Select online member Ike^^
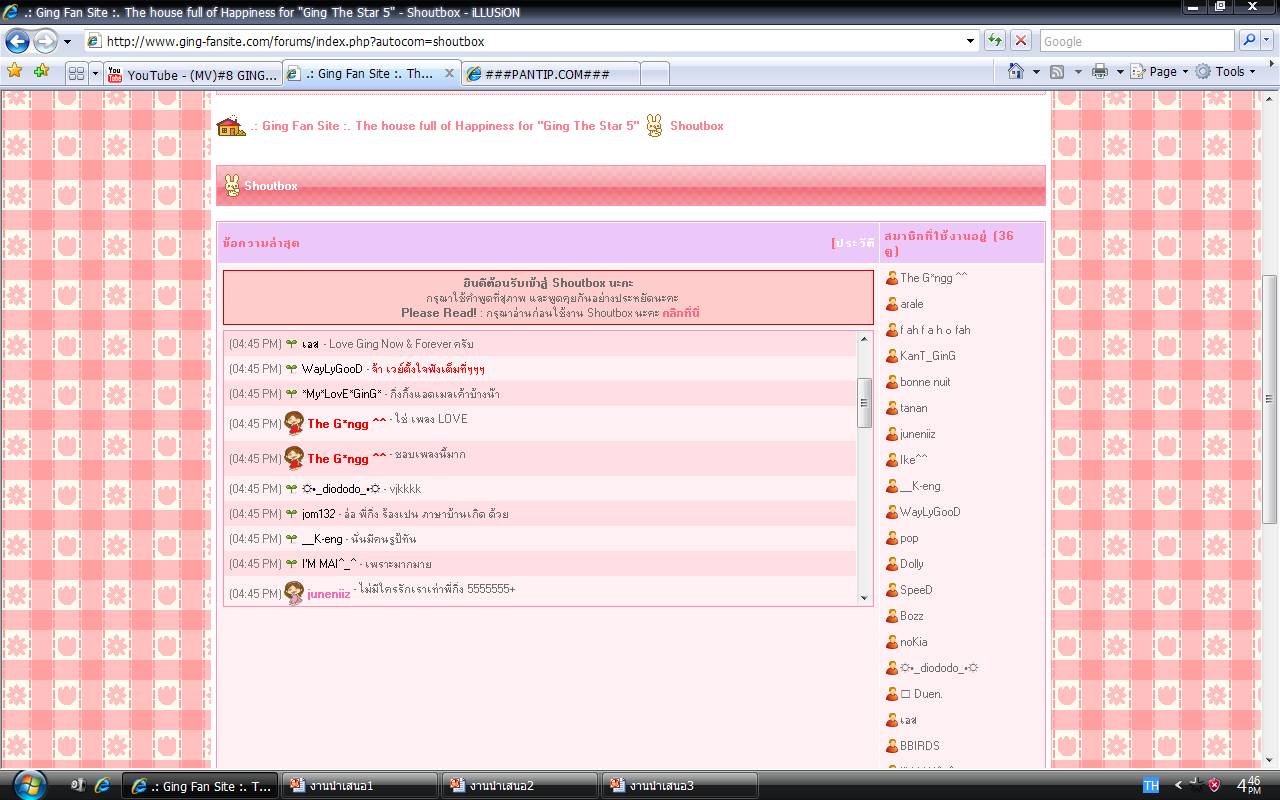The width and height of the screenshot is (1280, 800). coord(913,460)
